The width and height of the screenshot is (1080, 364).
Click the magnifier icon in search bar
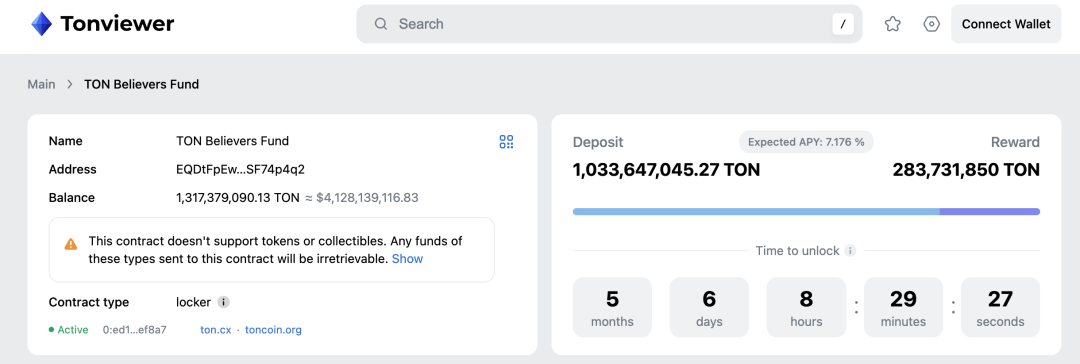[381, 24]
